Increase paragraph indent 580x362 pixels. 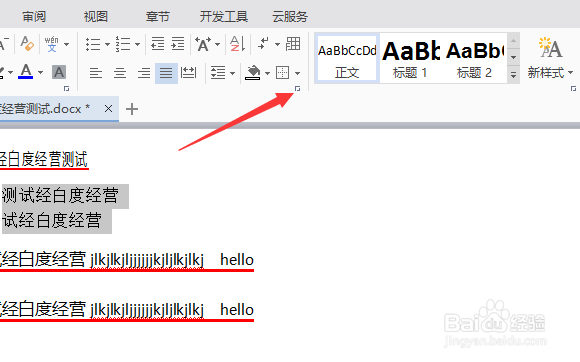point(178,44)
